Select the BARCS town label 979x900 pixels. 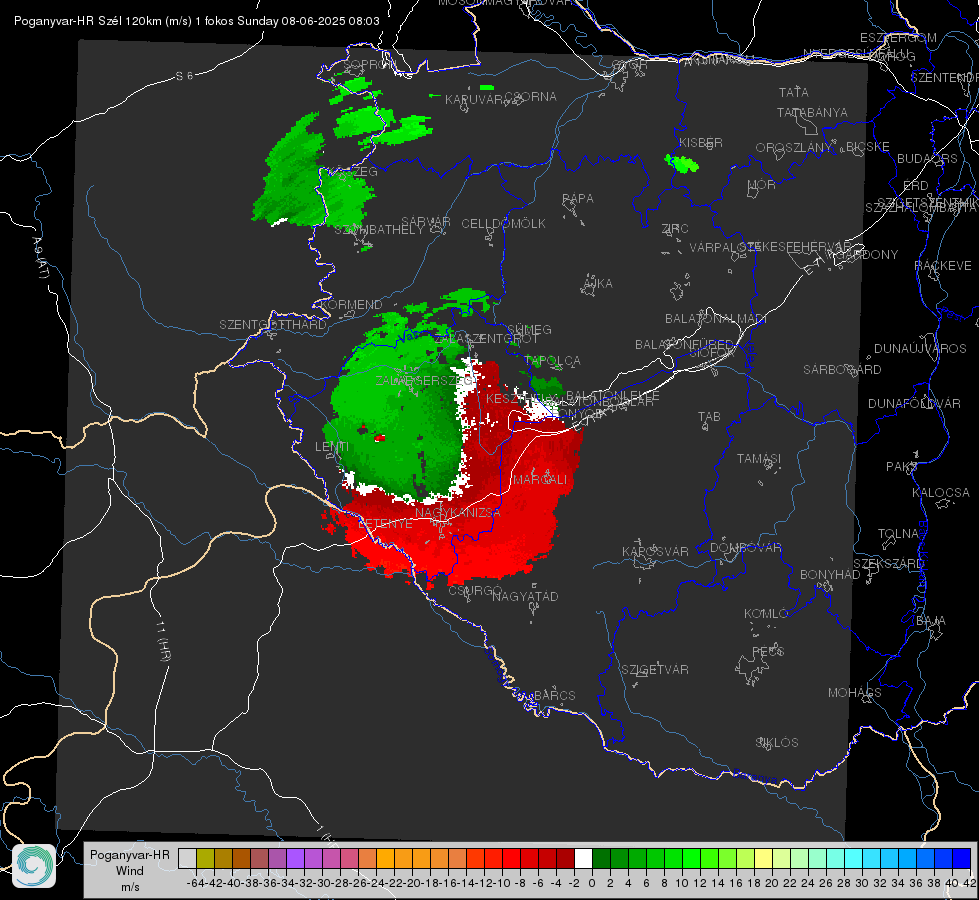click(x=554, y=695)
